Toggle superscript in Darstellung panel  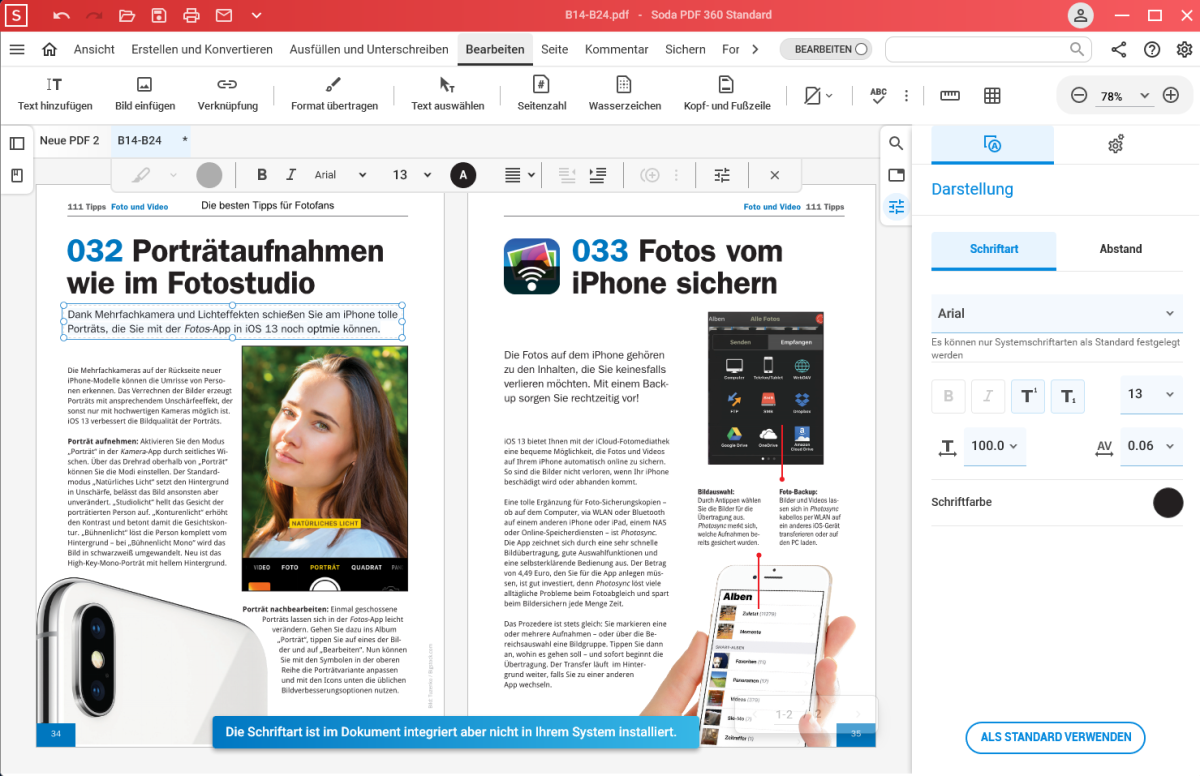[1028, 396]
